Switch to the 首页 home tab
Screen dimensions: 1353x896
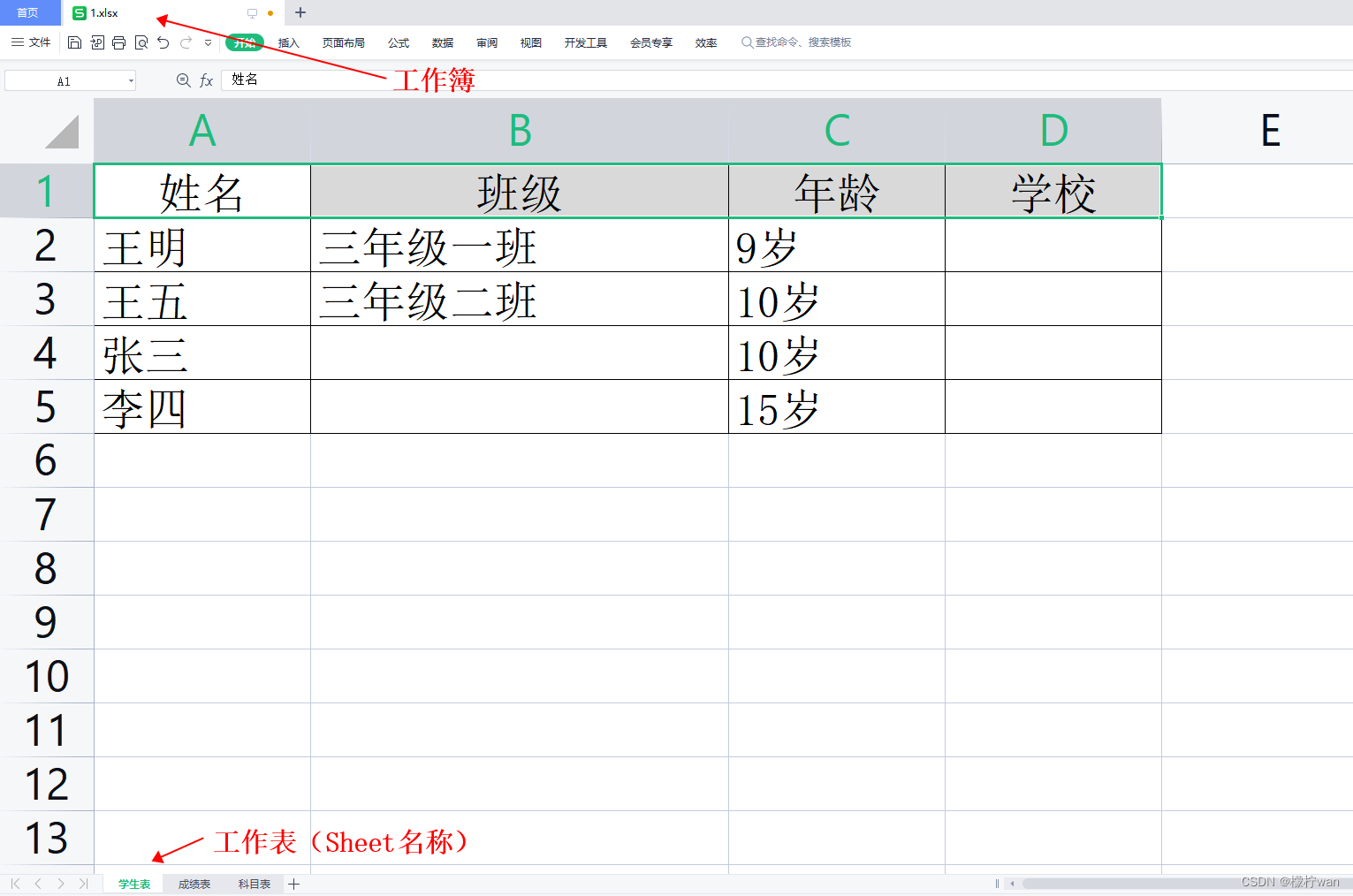coord(28,12)
